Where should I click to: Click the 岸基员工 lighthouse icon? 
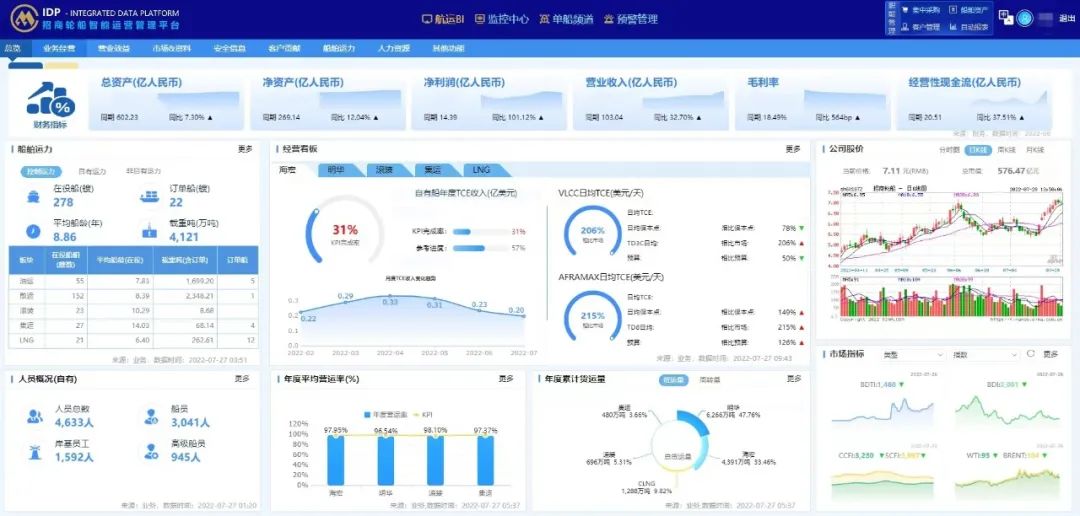pos(34,451)
